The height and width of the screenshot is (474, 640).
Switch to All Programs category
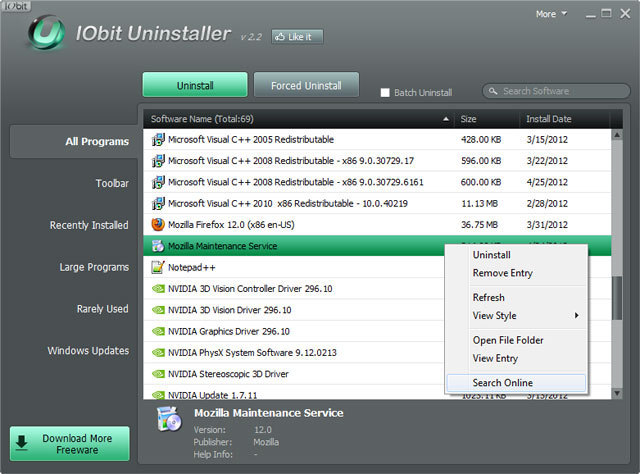(74, 142)
